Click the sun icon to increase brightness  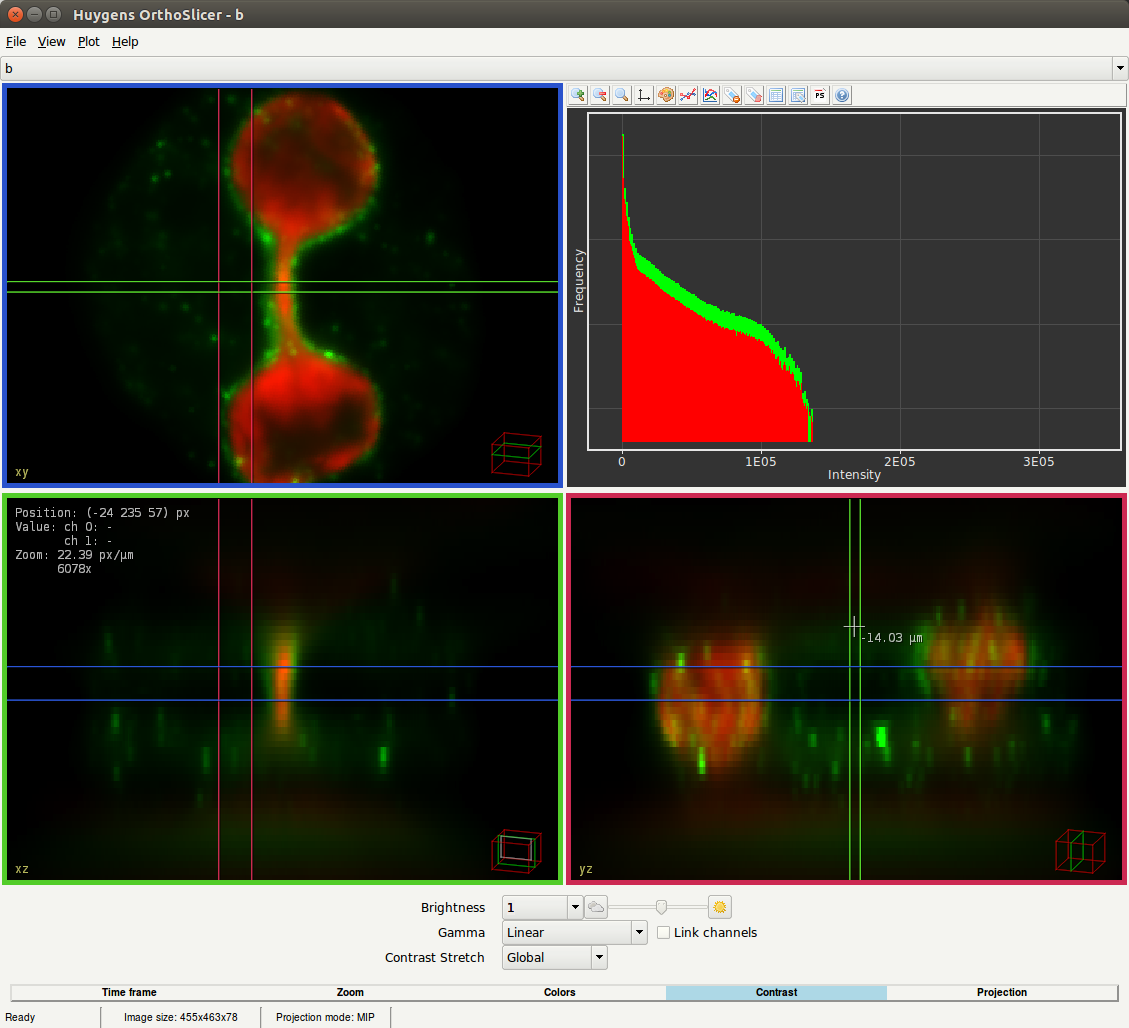pyautogui.click(x=720, y=908)
